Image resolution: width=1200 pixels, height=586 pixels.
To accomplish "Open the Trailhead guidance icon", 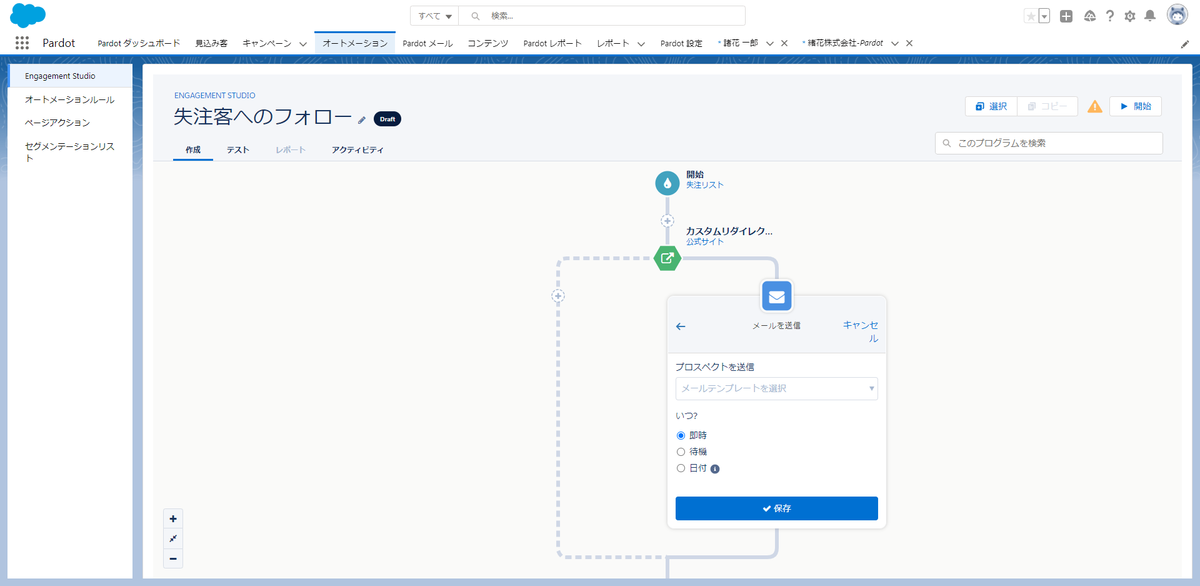I will [1089, 16].
